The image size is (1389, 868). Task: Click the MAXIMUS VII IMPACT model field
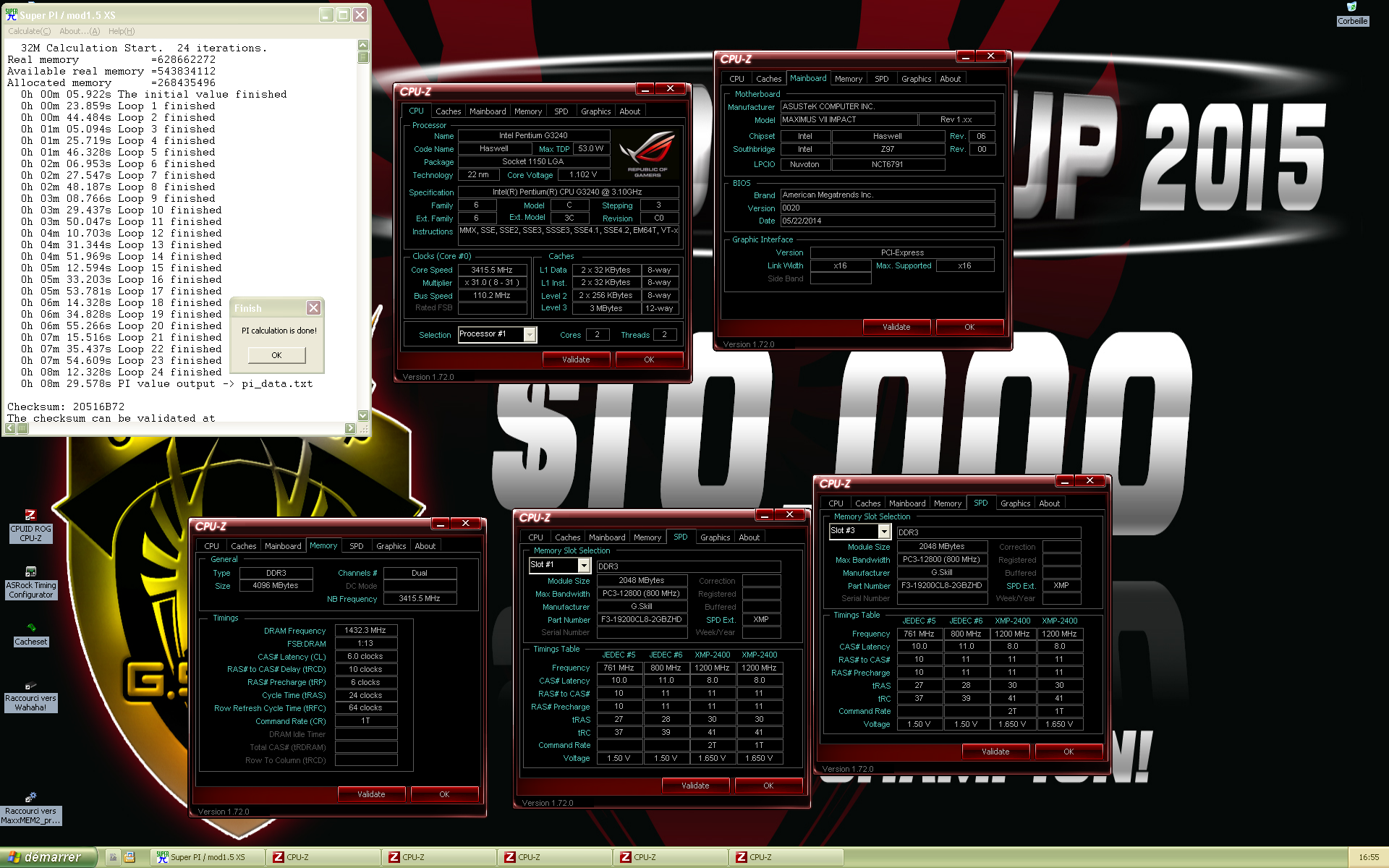click(x=849, y=119)
